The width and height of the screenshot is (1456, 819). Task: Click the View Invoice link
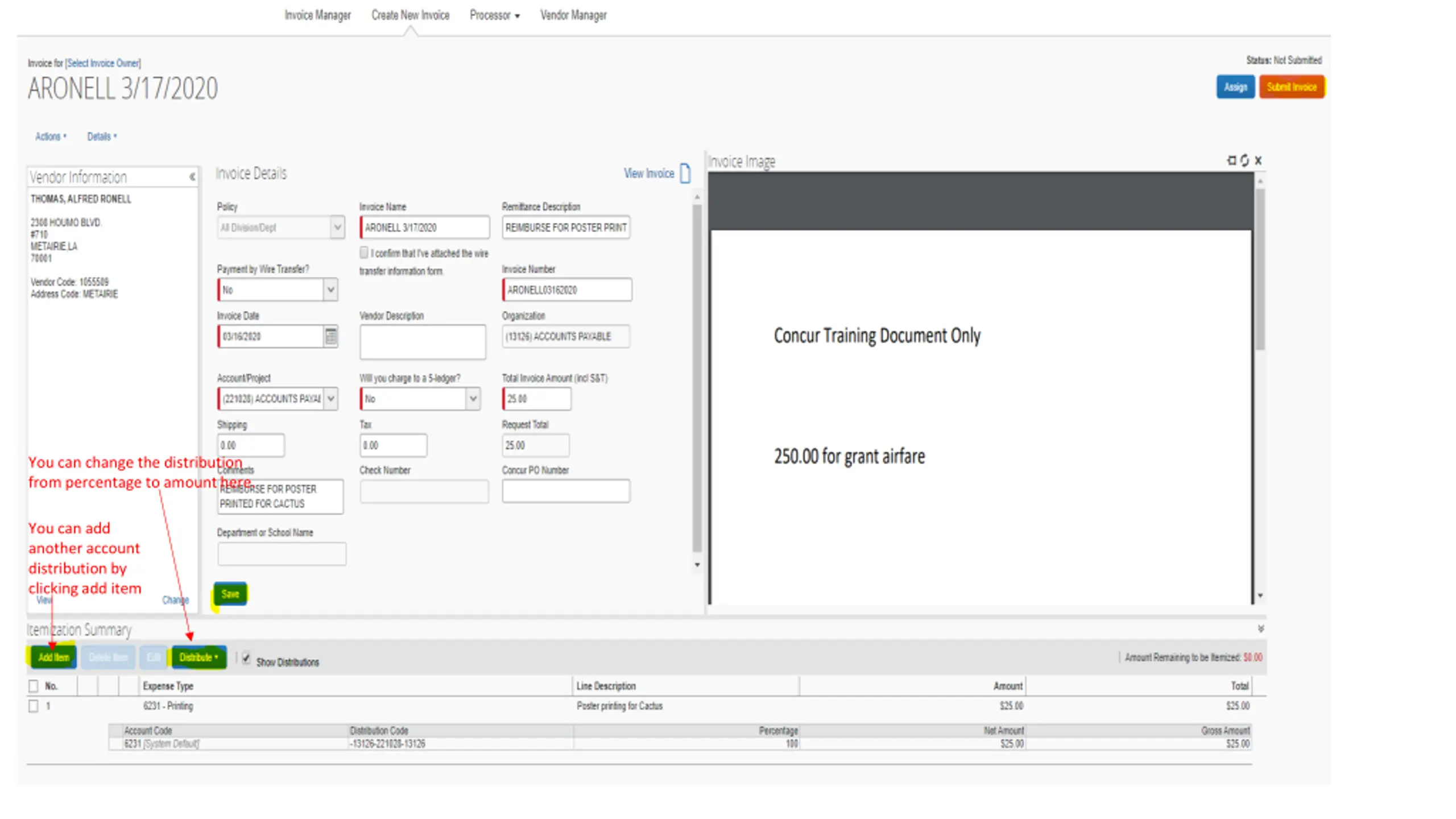pyautogui.click(x=649, y=173)
